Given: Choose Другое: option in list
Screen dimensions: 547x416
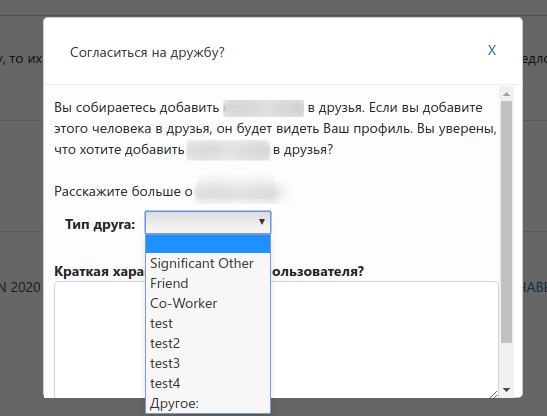Looking at the screenshot, I should pyautogui.click(x=208, y=403).
